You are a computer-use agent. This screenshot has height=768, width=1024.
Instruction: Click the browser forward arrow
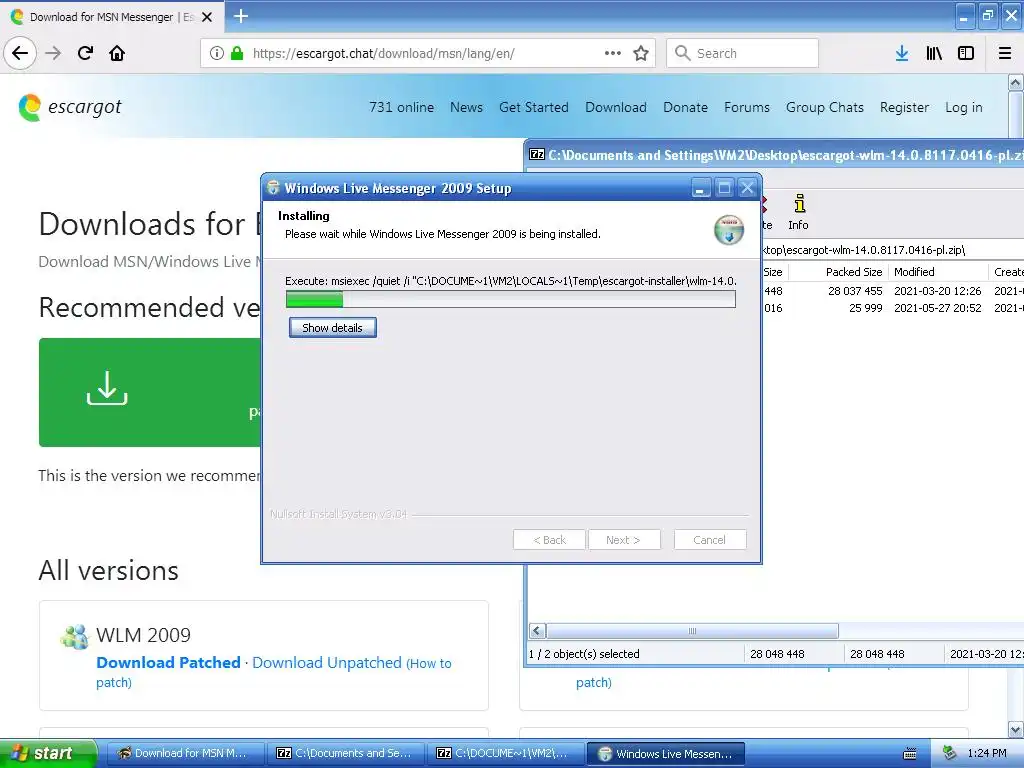pyautogui.click(x=53, y=53)
